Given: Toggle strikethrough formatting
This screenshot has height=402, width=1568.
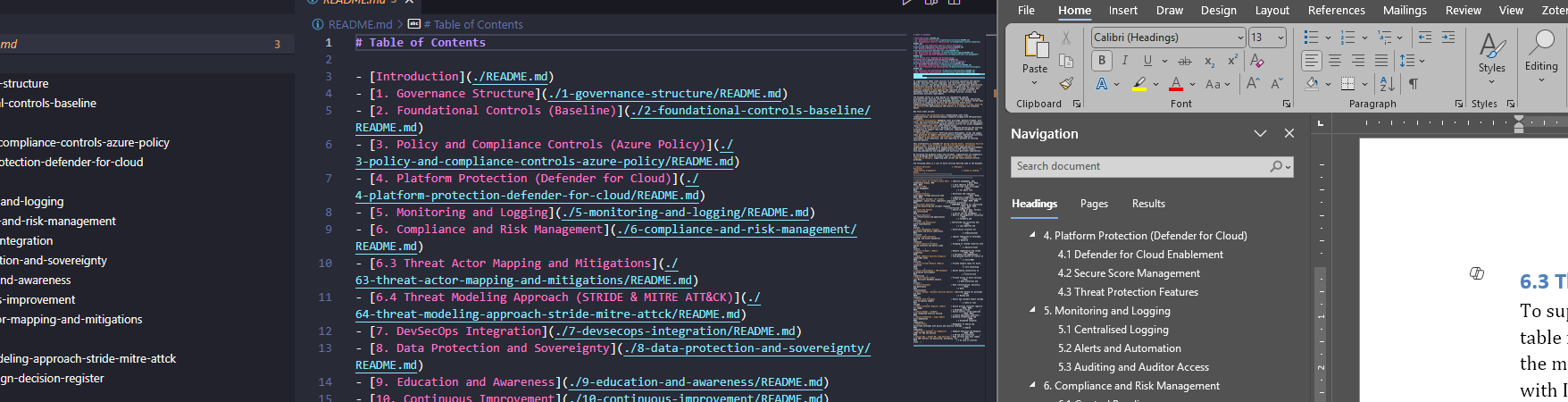Looking at the screenshot, I should coord(1185,61).
